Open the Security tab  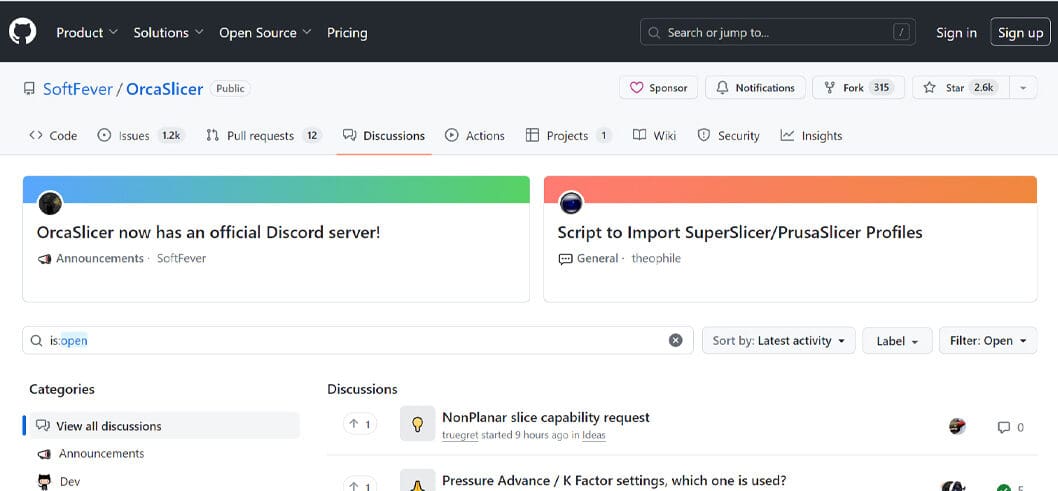click(728, 136)
